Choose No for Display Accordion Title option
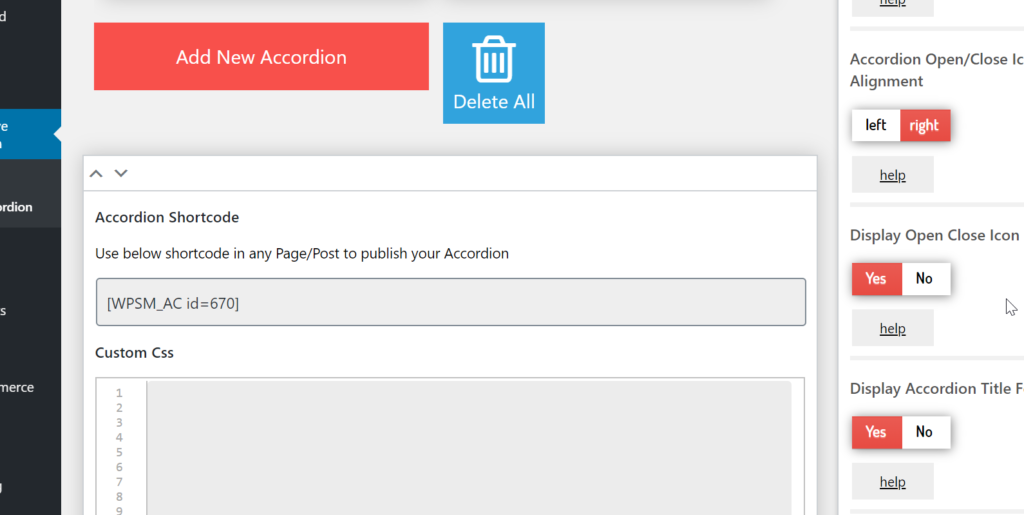 click(924, 432)
